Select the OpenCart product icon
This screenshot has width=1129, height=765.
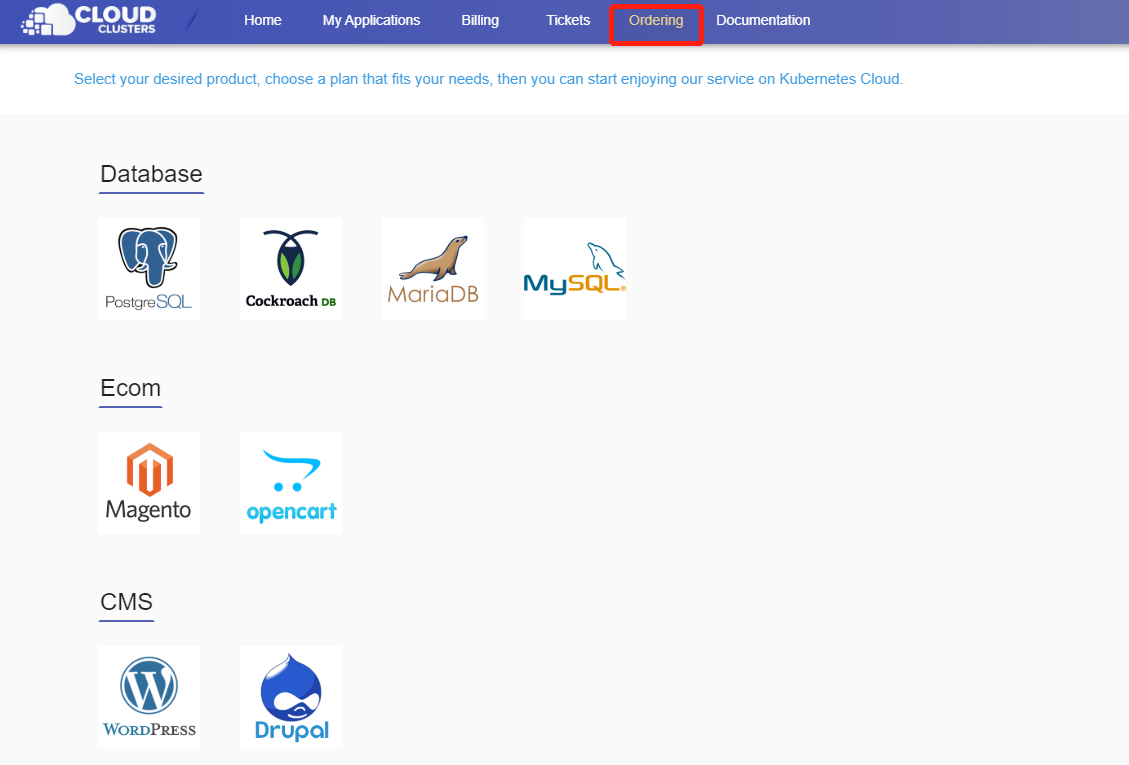pyautogui.click(x=291, y=482)
